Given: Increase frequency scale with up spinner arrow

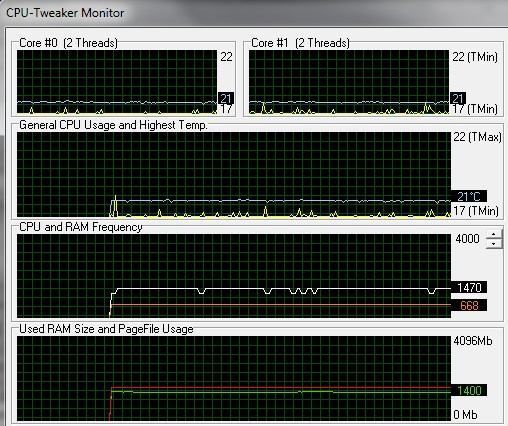Looking at the screenshot, I should (x=494, y=234).
